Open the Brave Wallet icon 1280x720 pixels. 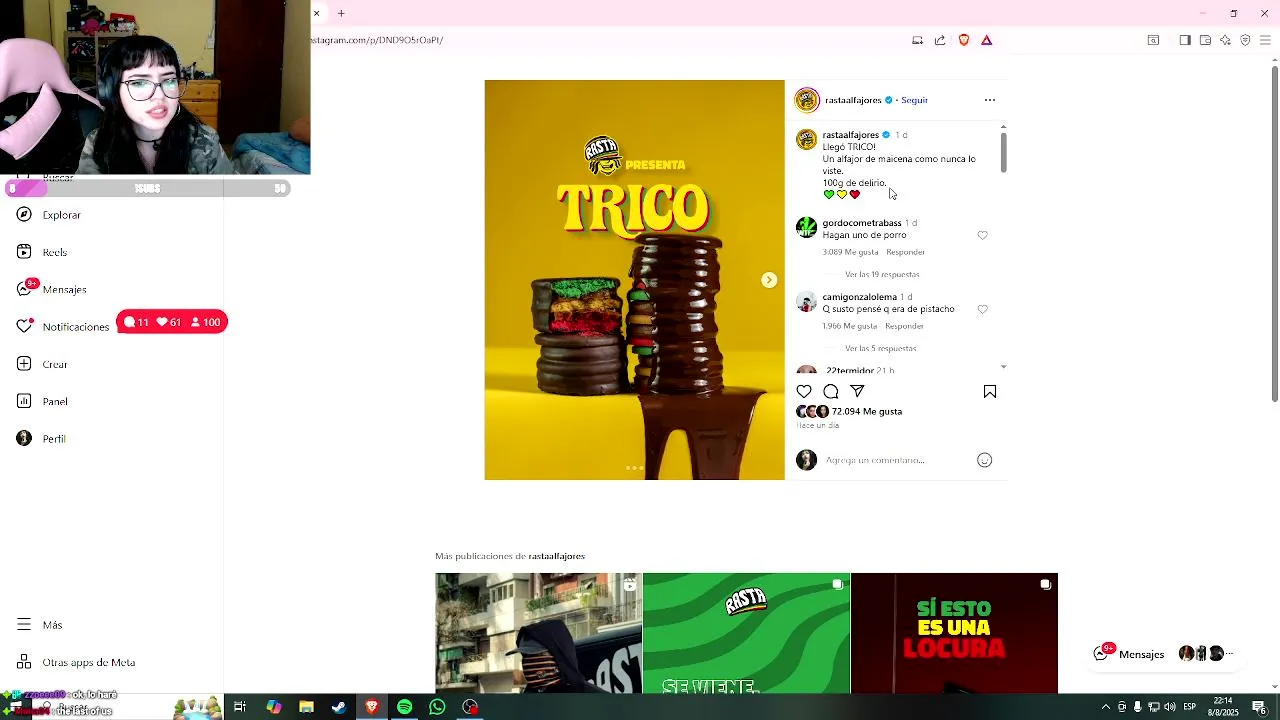click(x=1205, y=40)
